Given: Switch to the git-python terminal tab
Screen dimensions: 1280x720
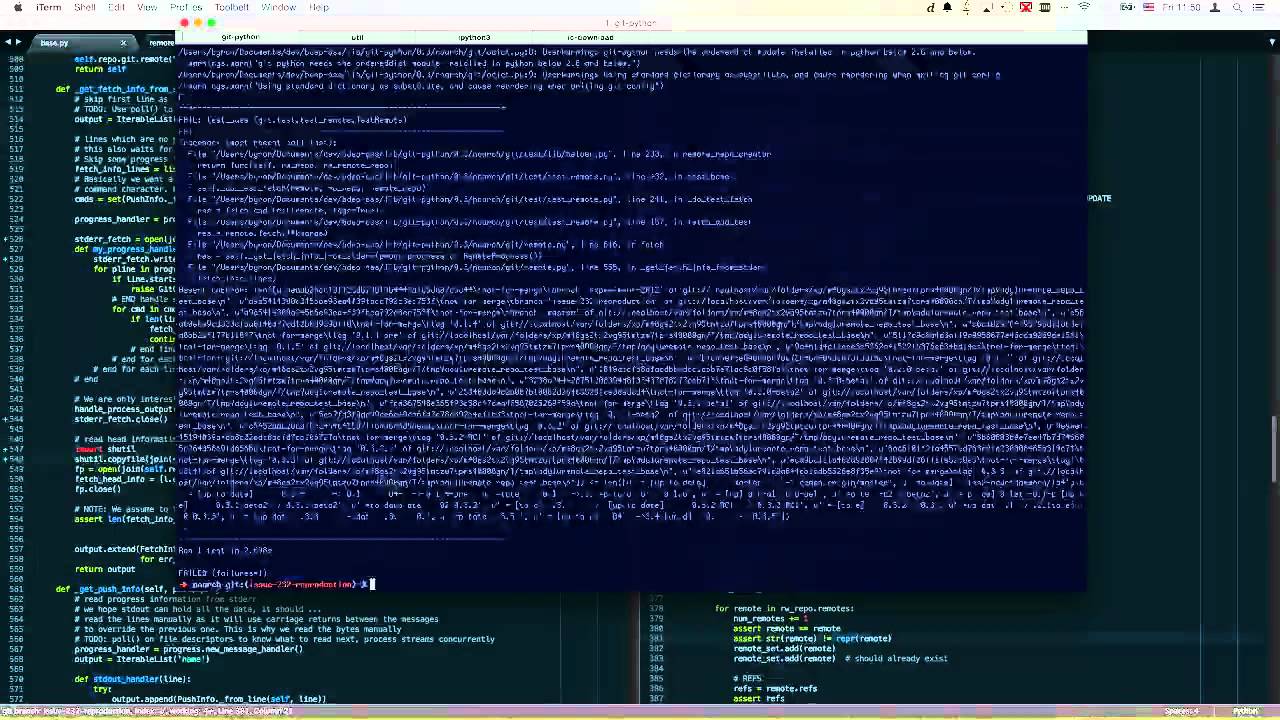Looking at the screenshot, I should [x=240, y=37].
